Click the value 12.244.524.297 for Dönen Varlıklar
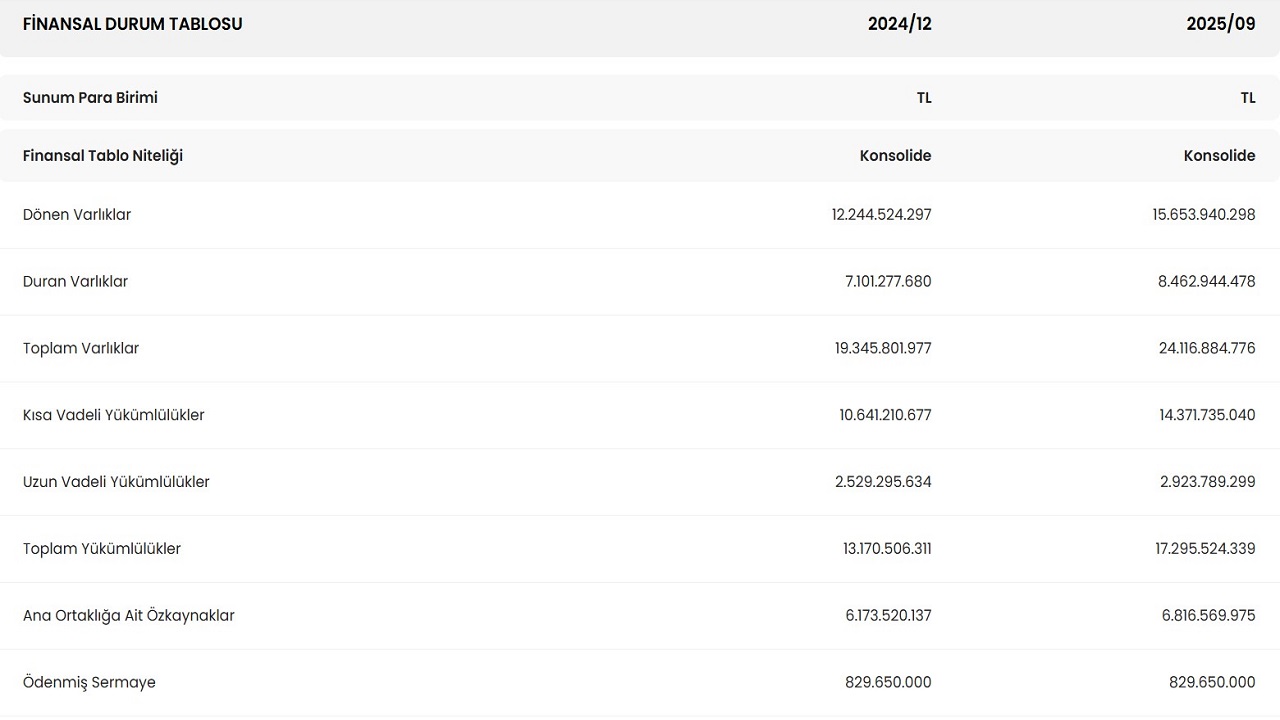The width and height of the screenshot is (1280, 720). (x=881, y=215)
